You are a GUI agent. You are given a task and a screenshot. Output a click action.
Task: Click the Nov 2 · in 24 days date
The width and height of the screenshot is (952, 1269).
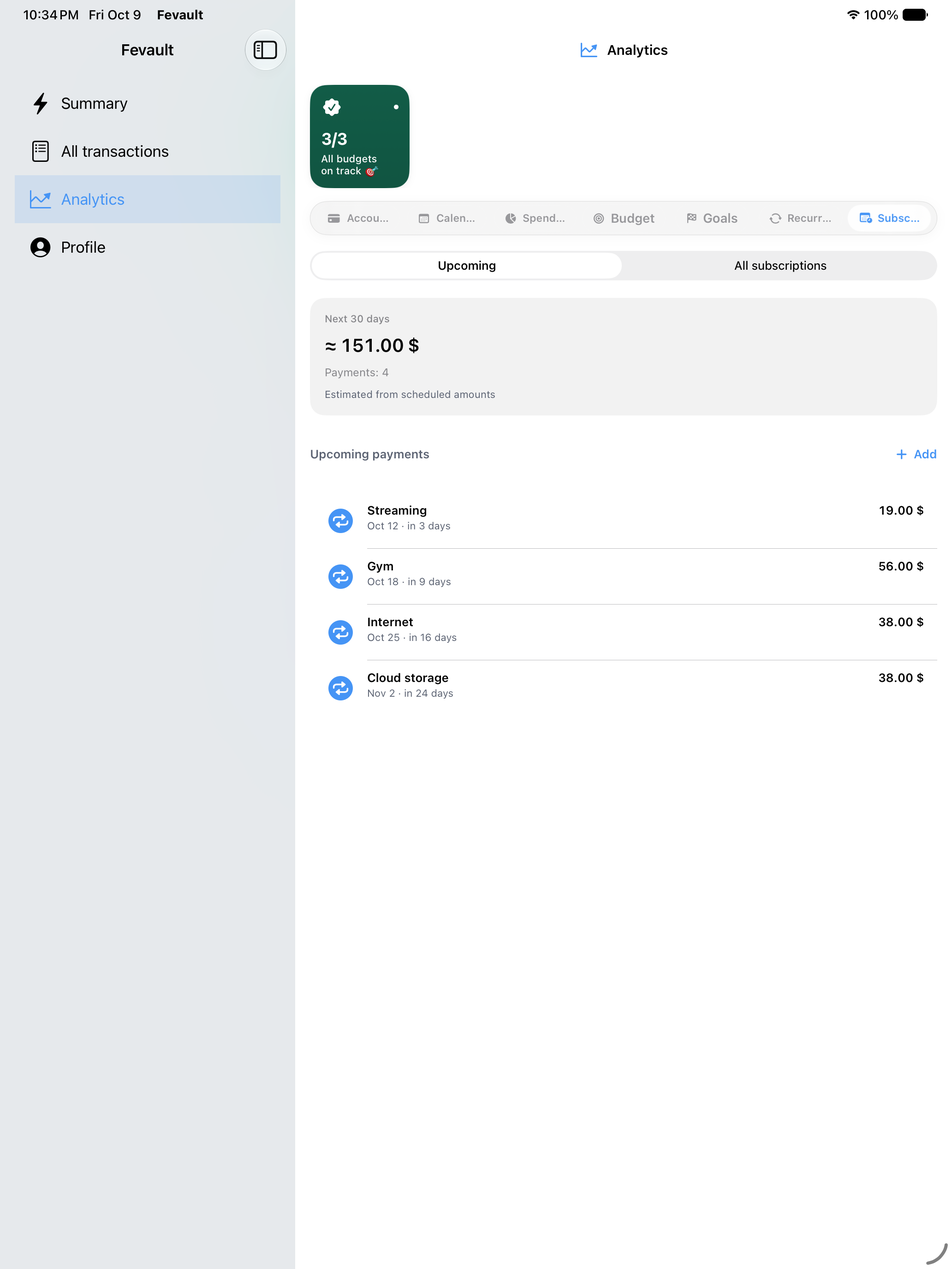(410, 694)
